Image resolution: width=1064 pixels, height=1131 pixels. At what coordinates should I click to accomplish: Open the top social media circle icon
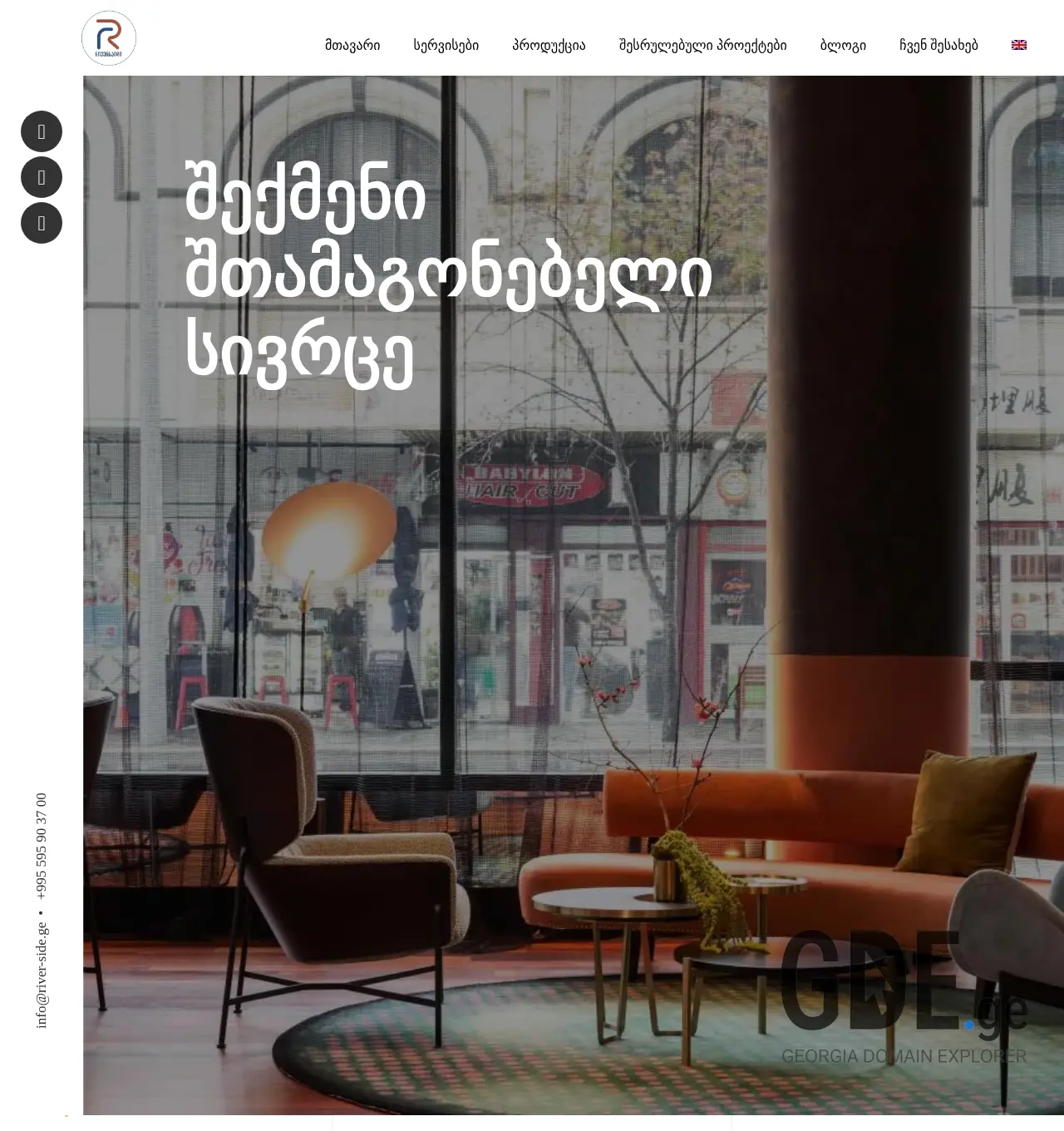click(42, 131)
